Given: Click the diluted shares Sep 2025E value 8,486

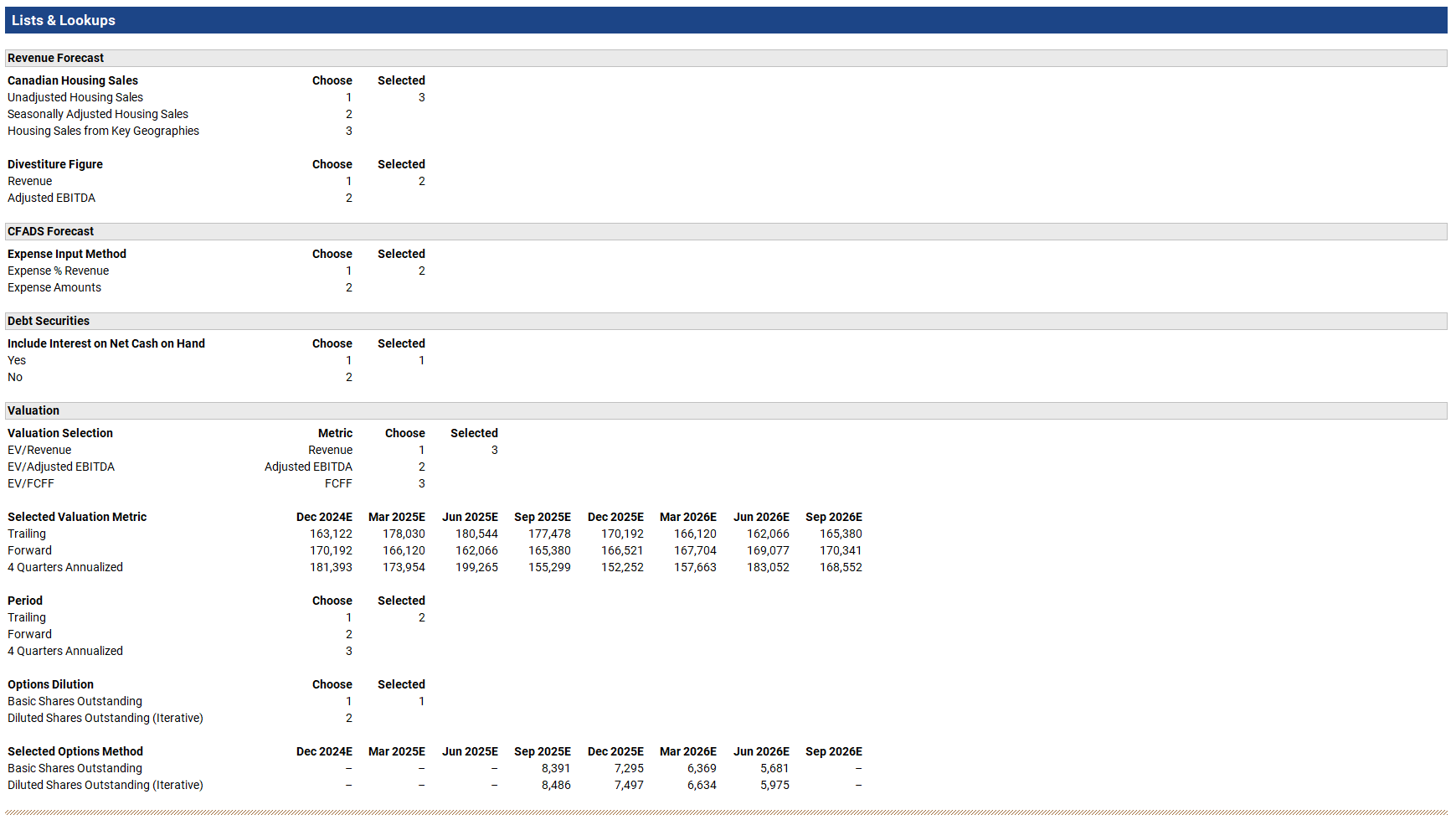Looking at the screenshot, I should point(556,785).
